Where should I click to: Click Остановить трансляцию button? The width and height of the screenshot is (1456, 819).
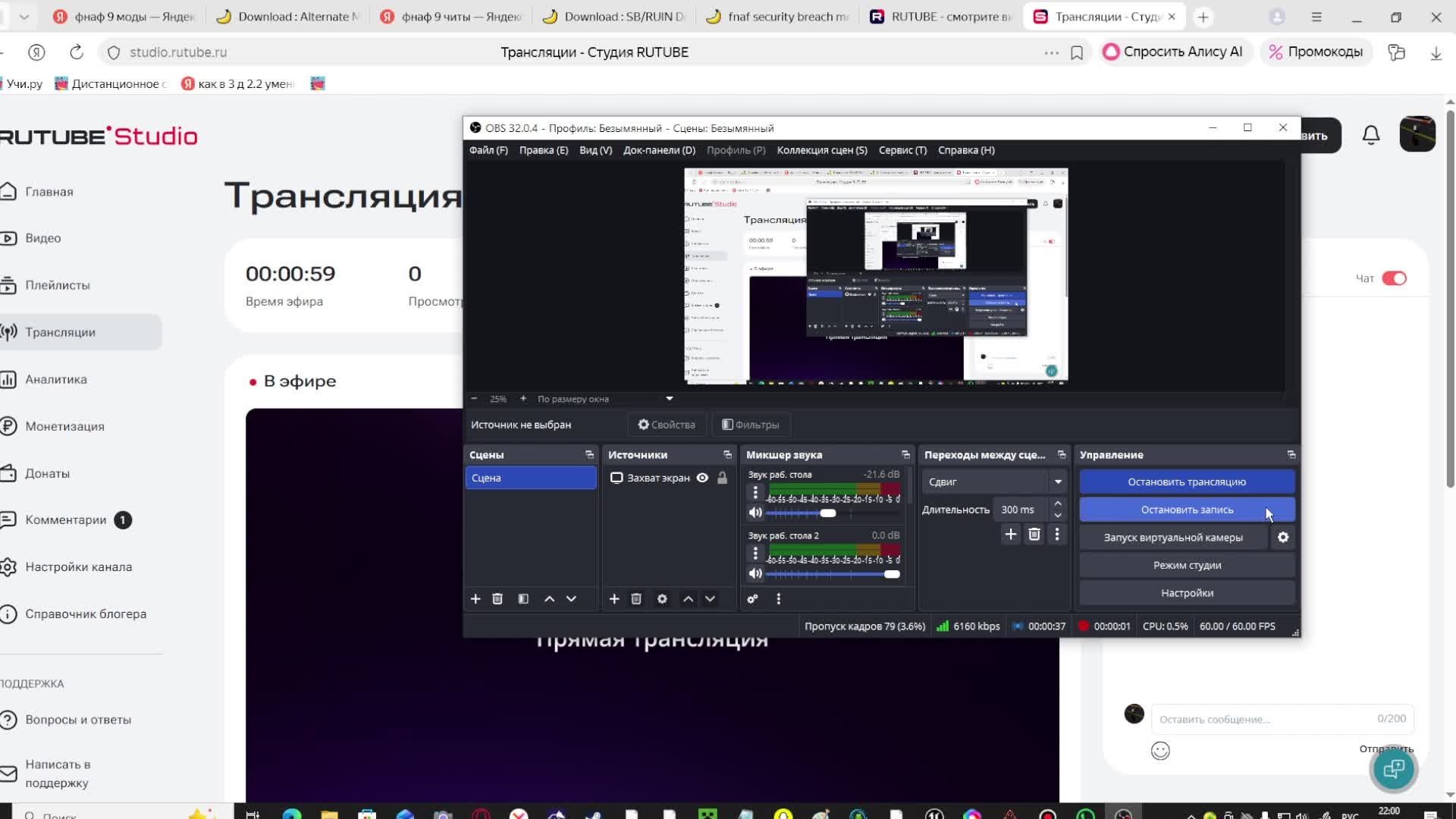[1186, 482]
